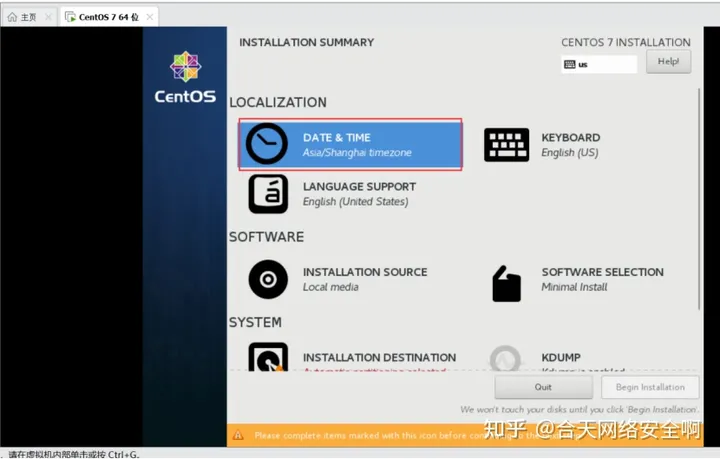Click Local media text

[331, 287]
